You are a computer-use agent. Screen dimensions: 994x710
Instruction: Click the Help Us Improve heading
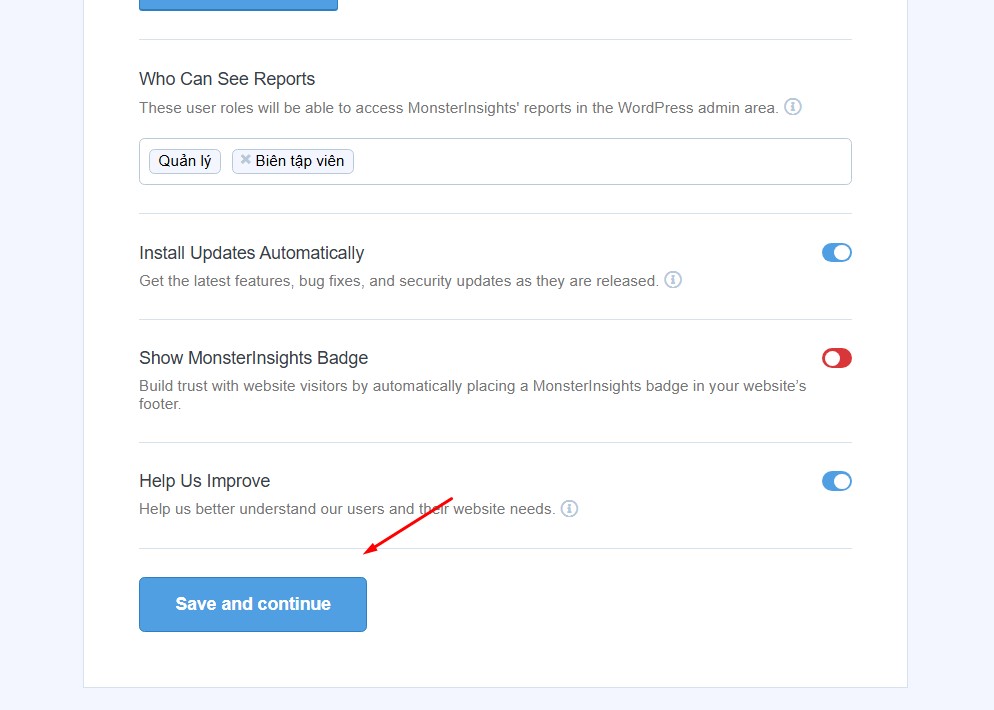(x=205, y=481)
